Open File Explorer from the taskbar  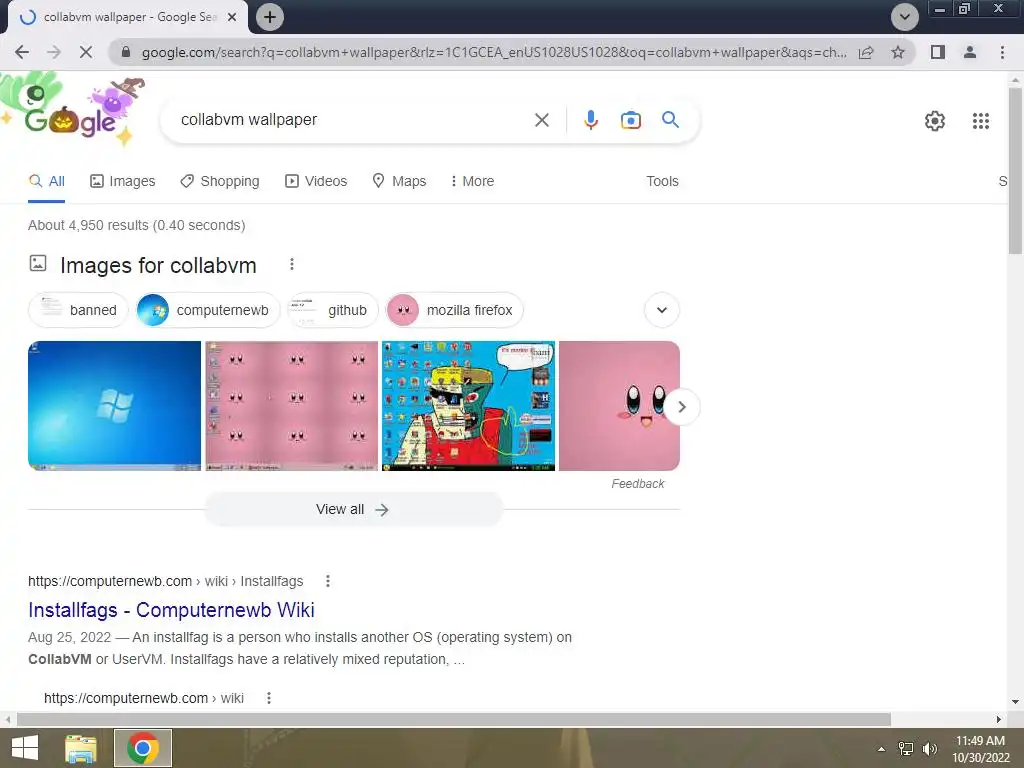[x=81, y=748]
